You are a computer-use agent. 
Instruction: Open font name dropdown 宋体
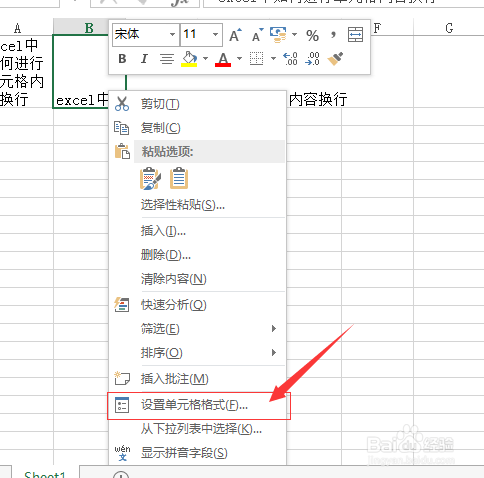(173, 35)
